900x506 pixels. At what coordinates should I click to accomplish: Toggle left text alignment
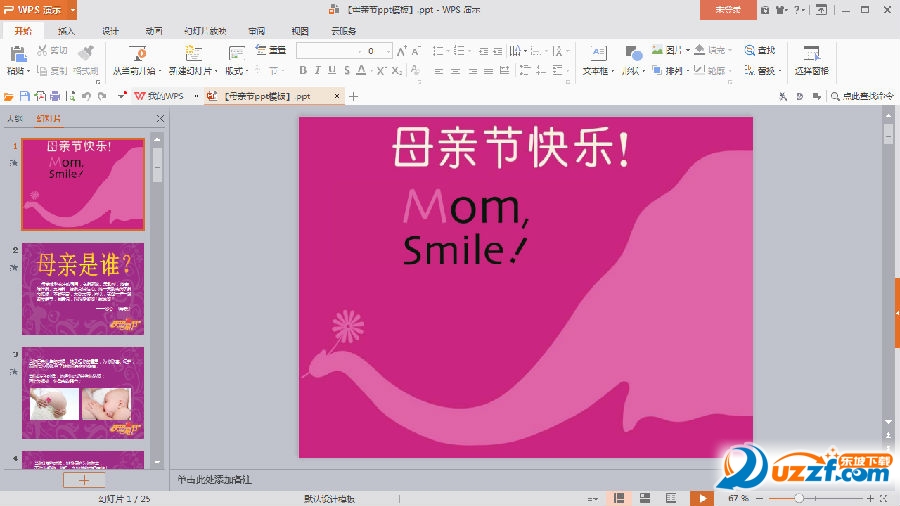point(439,71)
